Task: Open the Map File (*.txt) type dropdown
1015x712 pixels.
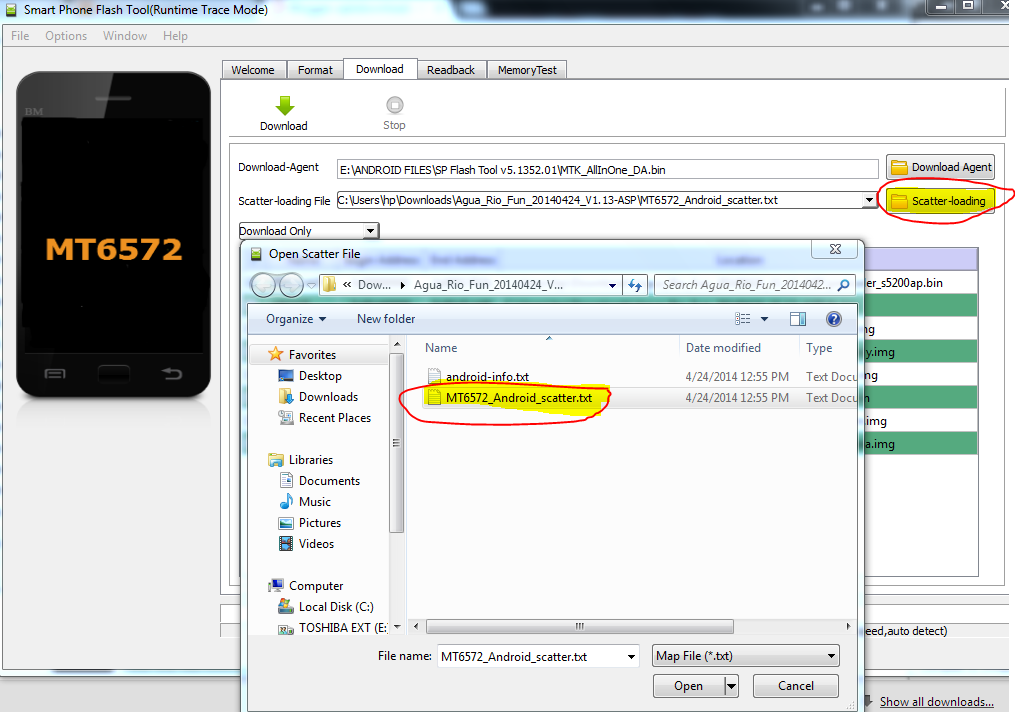Action: pyautogui.click(x=746, y=656)
